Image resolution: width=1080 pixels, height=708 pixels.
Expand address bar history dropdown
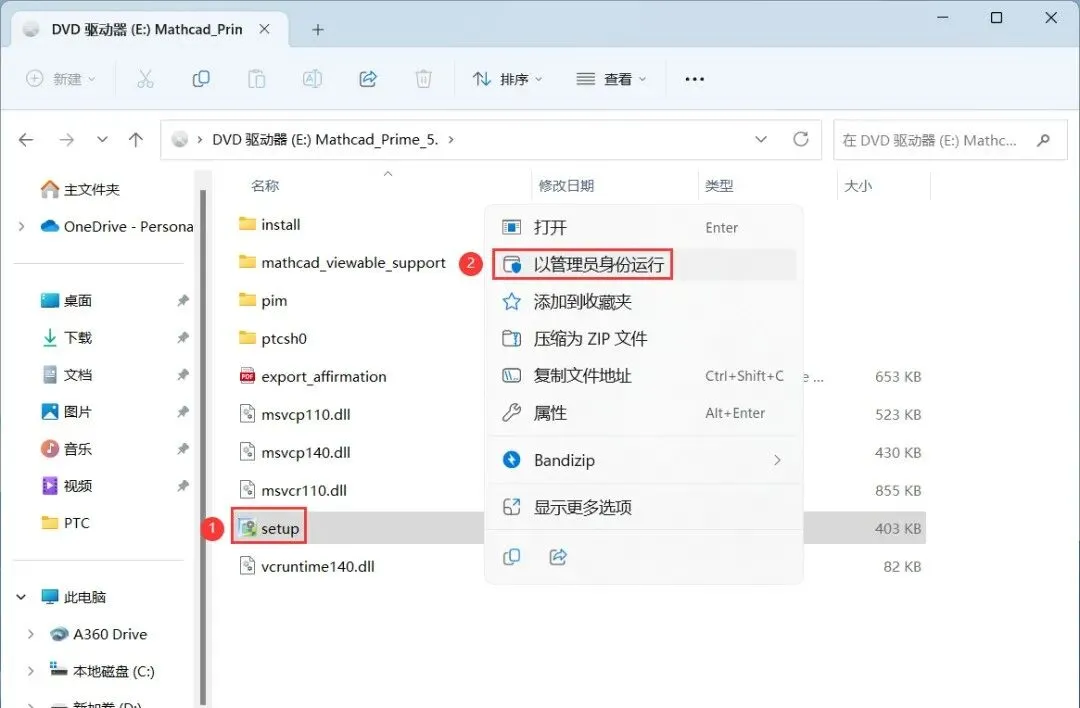[760, 139]
